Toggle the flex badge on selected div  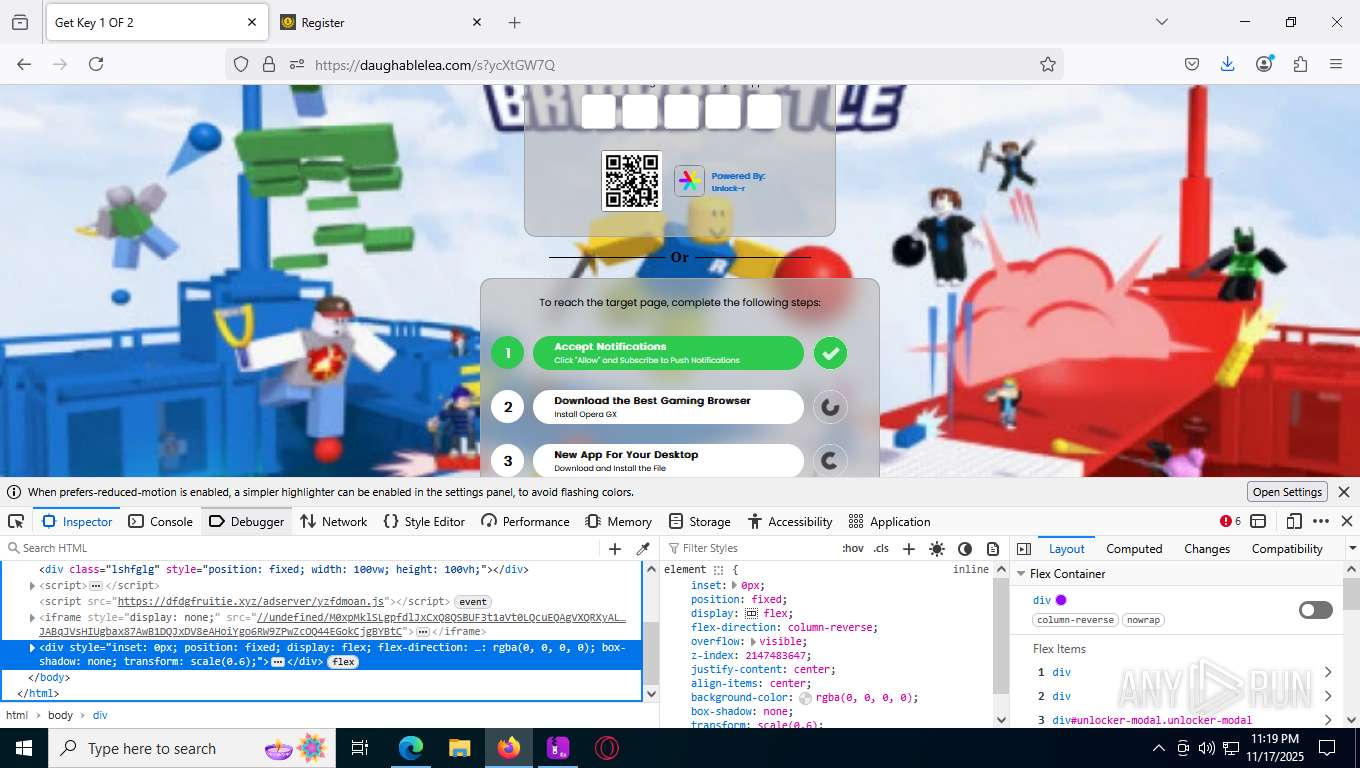(343, 662)
